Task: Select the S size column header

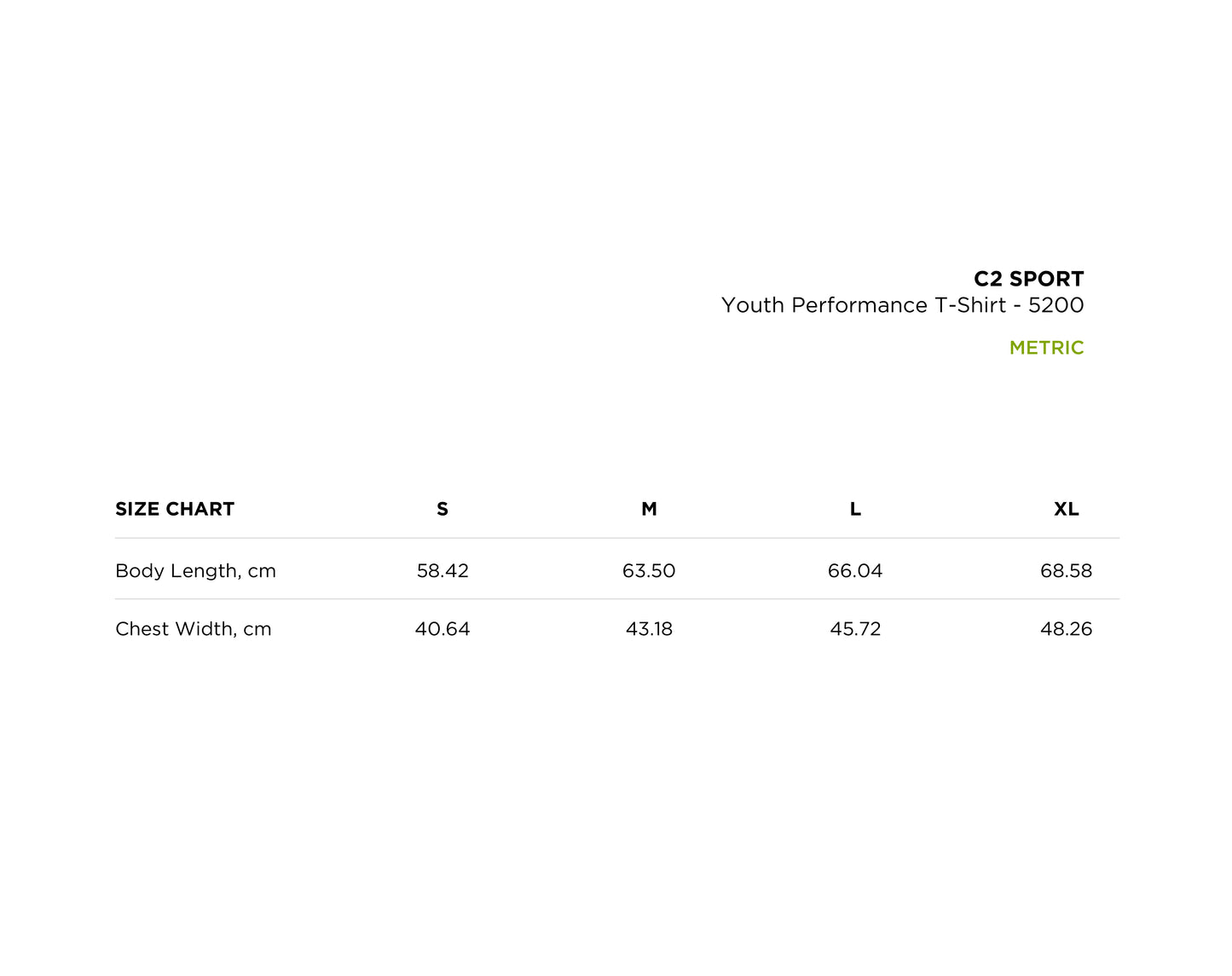Action: tap(442, 509)
